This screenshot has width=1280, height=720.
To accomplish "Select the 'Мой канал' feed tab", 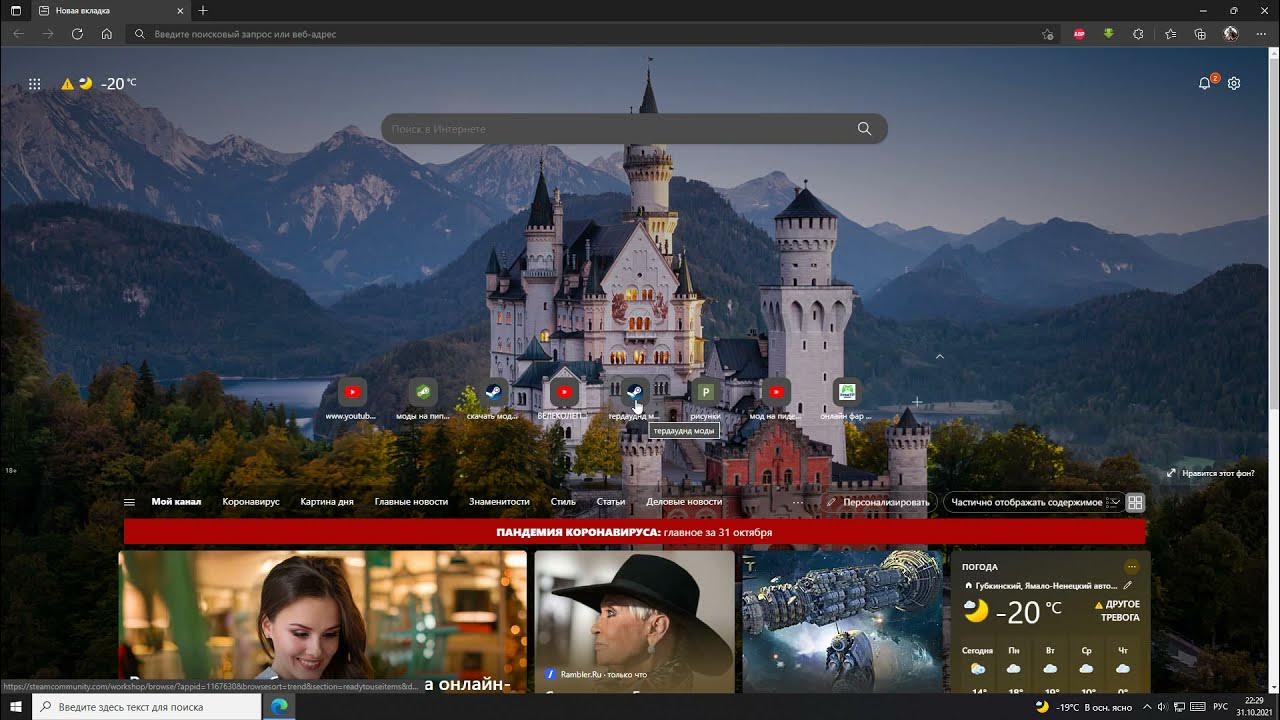I will [176, 502].
